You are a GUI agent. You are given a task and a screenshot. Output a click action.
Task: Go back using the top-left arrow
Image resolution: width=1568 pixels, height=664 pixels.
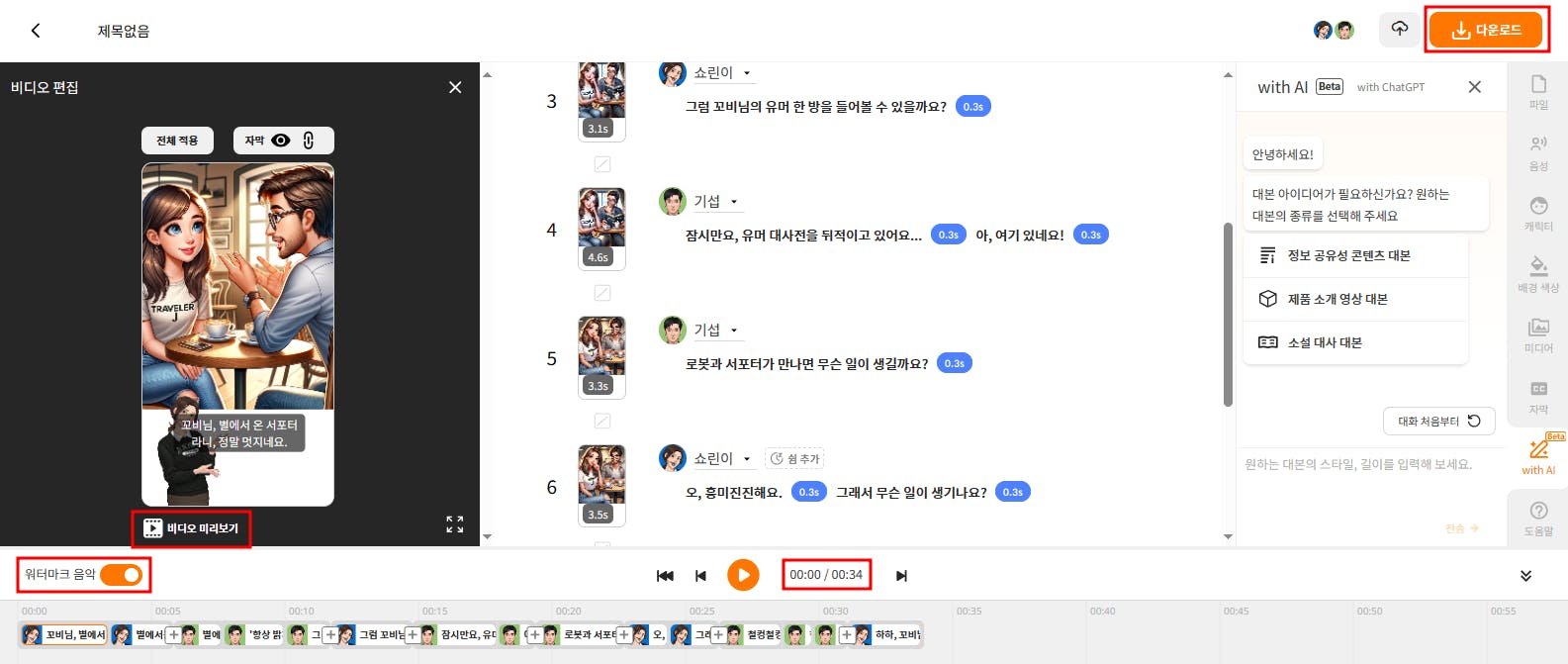[36, 31]
